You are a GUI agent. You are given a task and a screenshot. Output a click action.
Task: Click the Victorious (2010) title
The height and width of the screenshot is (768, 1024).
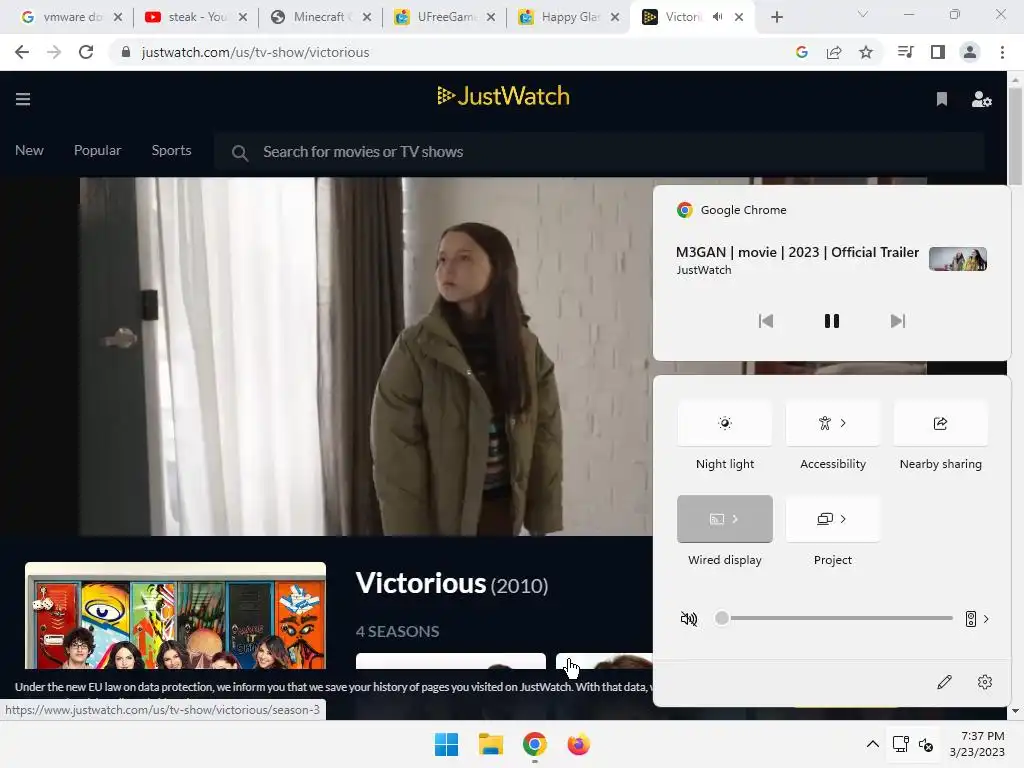point(452,583)
